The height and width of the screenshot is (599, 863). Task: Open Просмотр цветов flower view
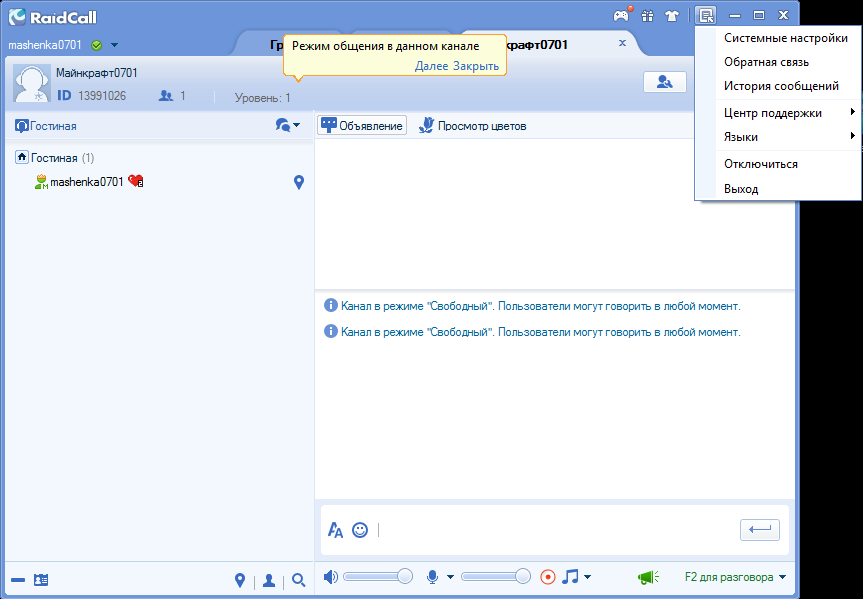coord(473,126)
